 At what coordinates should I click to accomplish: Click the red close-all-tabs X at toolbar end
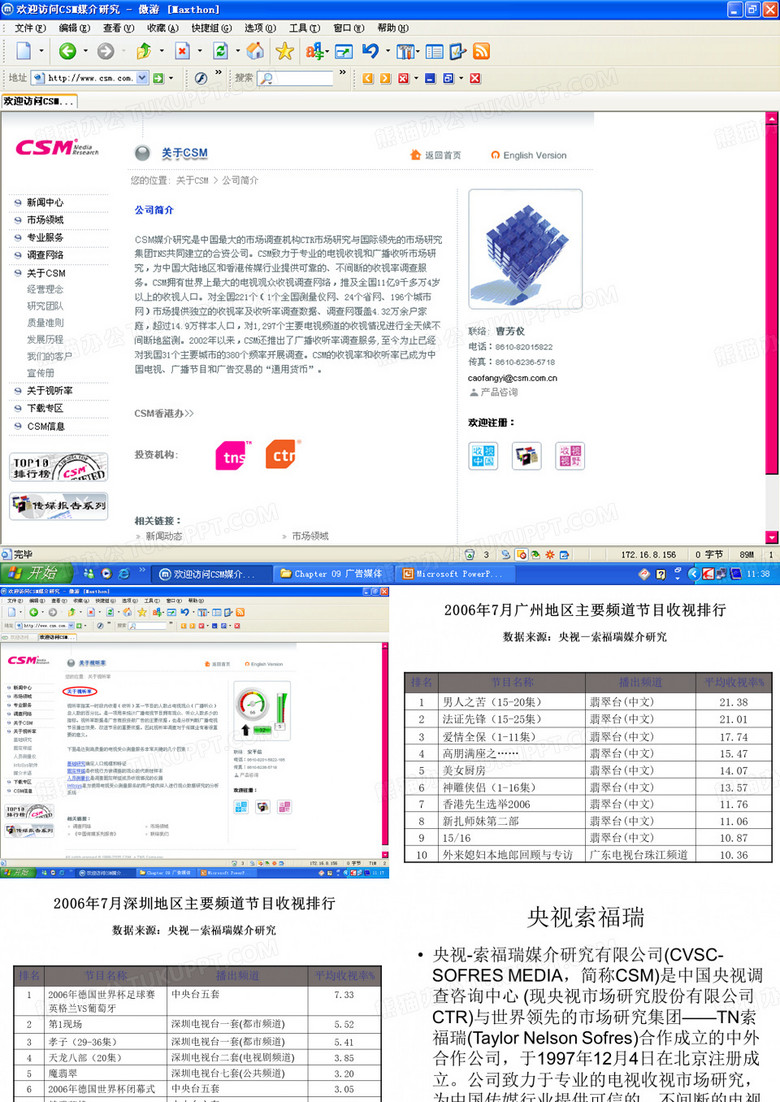[x=475, y=78]
